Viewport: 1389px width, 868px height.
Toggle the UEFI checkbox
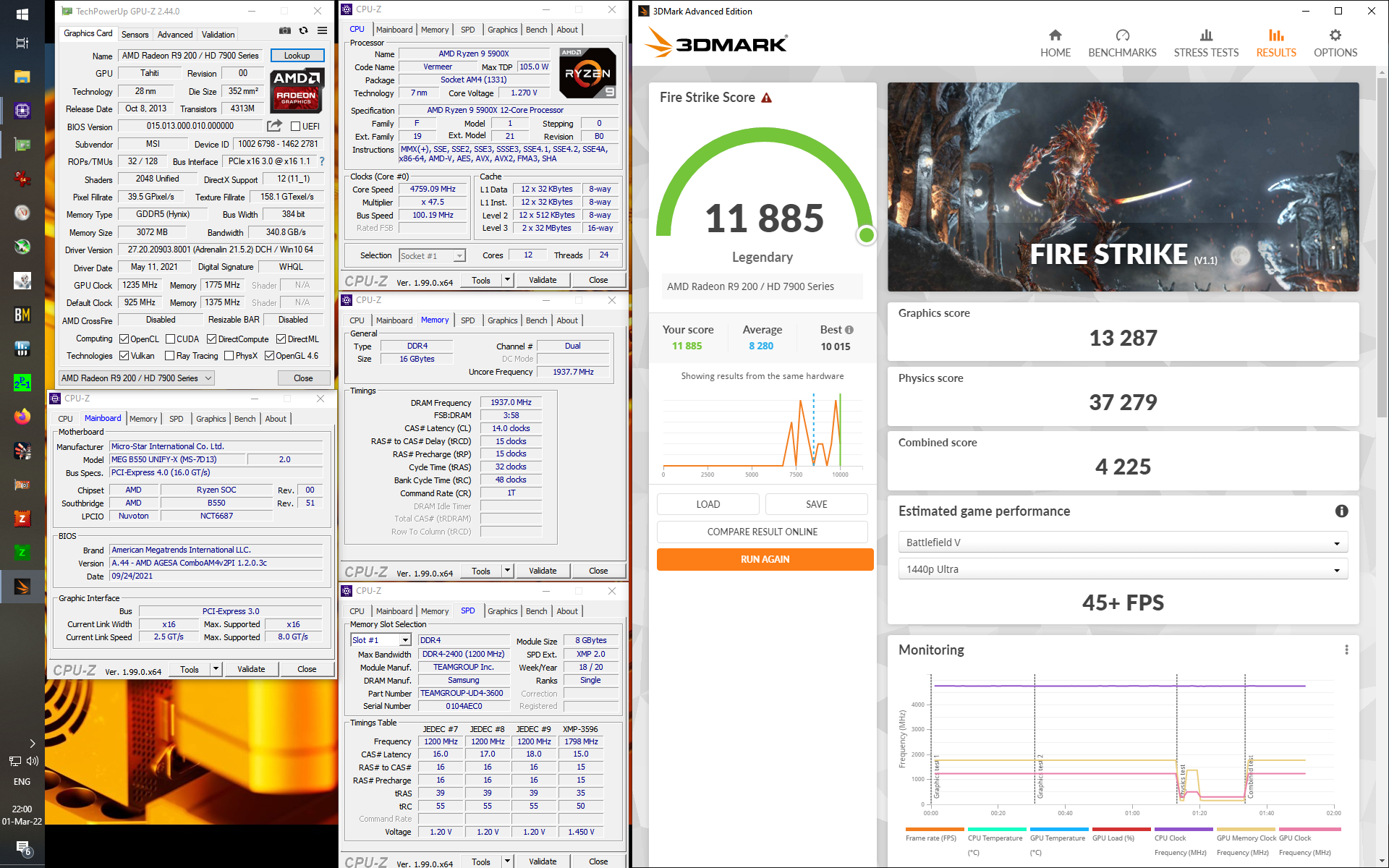[x=295, y=127]
